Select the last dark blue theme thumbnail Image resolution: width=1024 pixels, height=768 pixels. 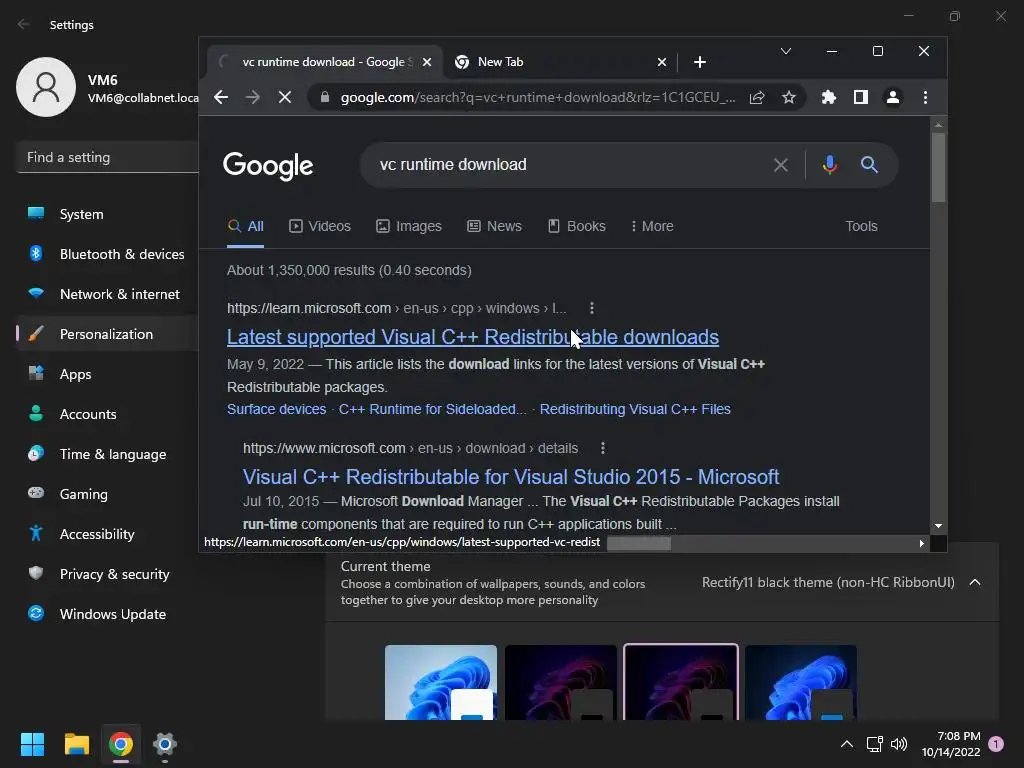pyautogui.click(x=801, y=682)
